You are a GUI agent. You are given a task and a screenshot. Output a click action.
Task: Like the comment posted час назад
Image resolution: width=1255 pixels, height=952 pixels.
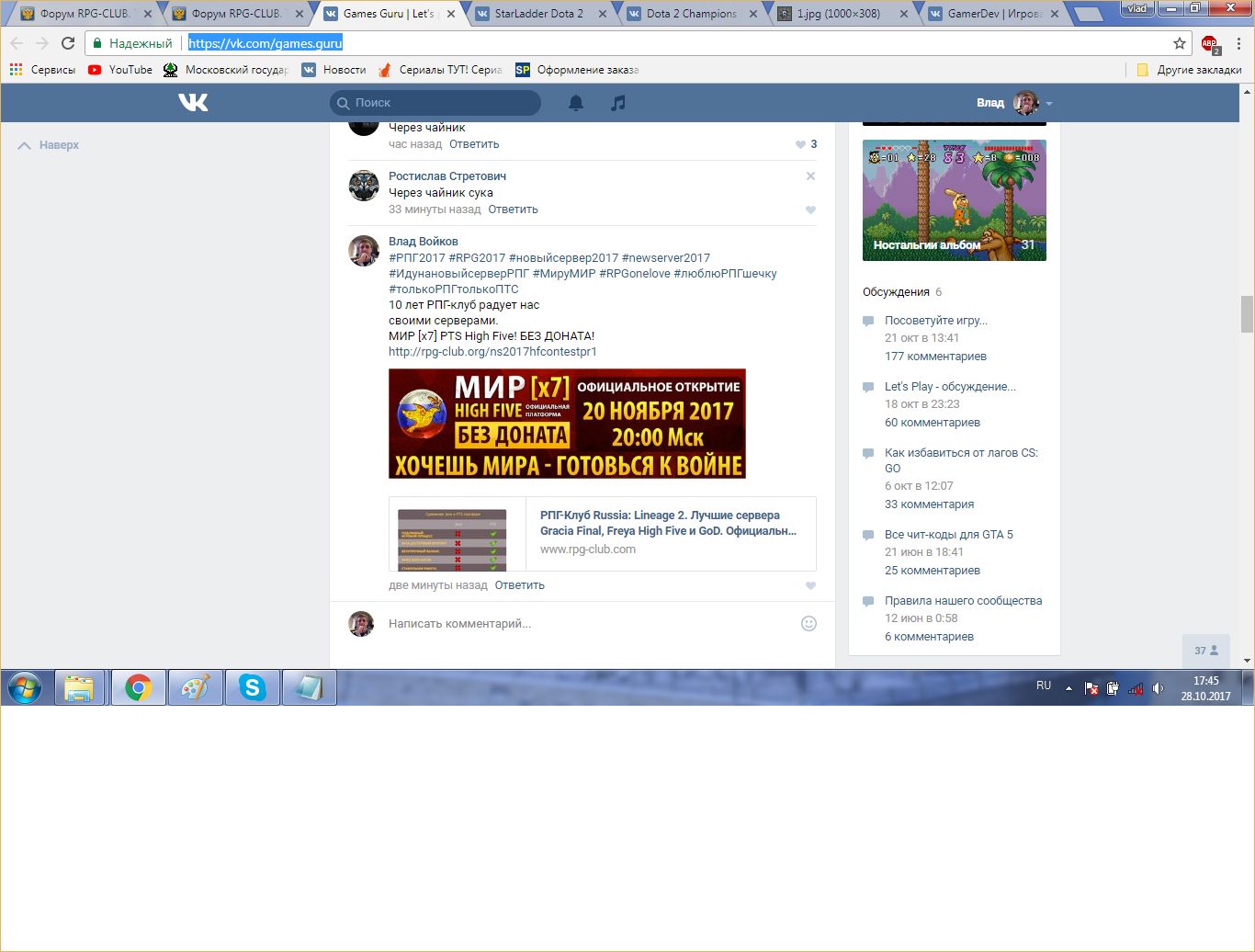pos(800,144)
